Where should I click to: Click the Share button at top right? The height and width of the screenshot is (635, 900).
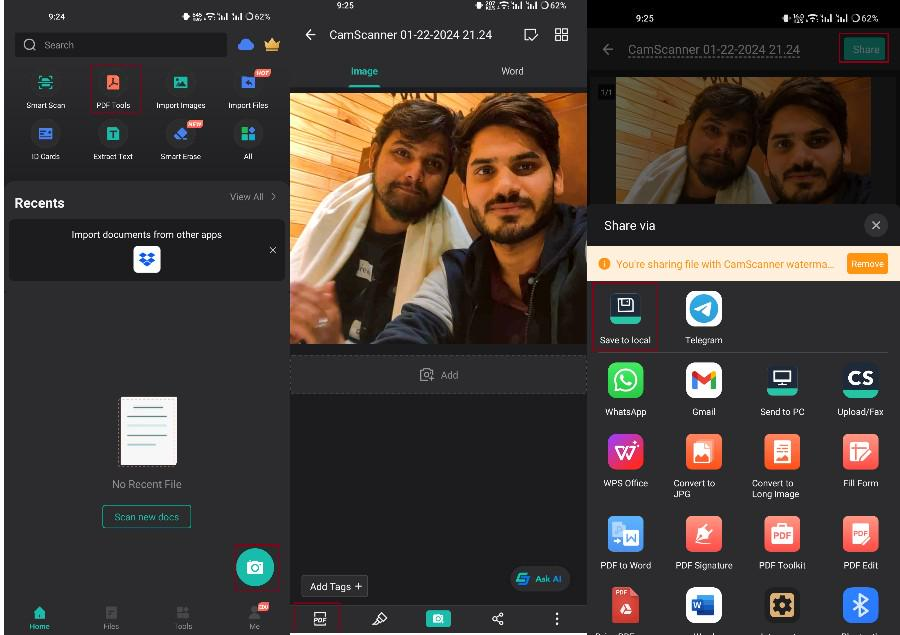866,49
